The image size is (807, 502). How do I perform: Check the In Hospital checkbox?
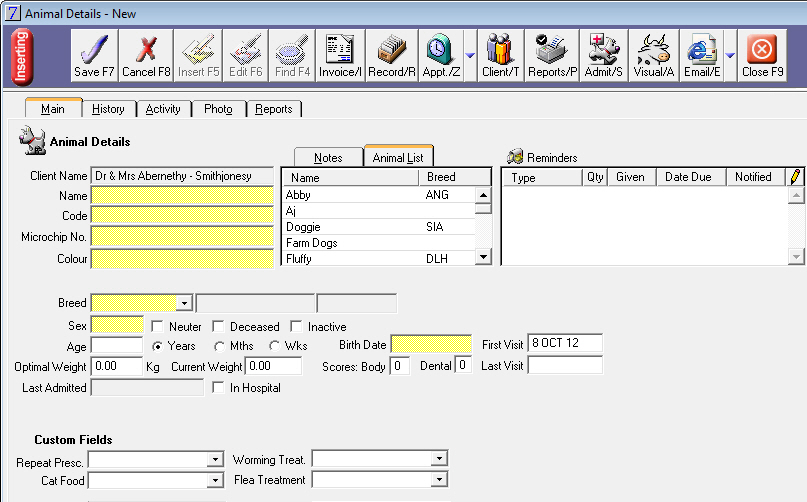218,387
